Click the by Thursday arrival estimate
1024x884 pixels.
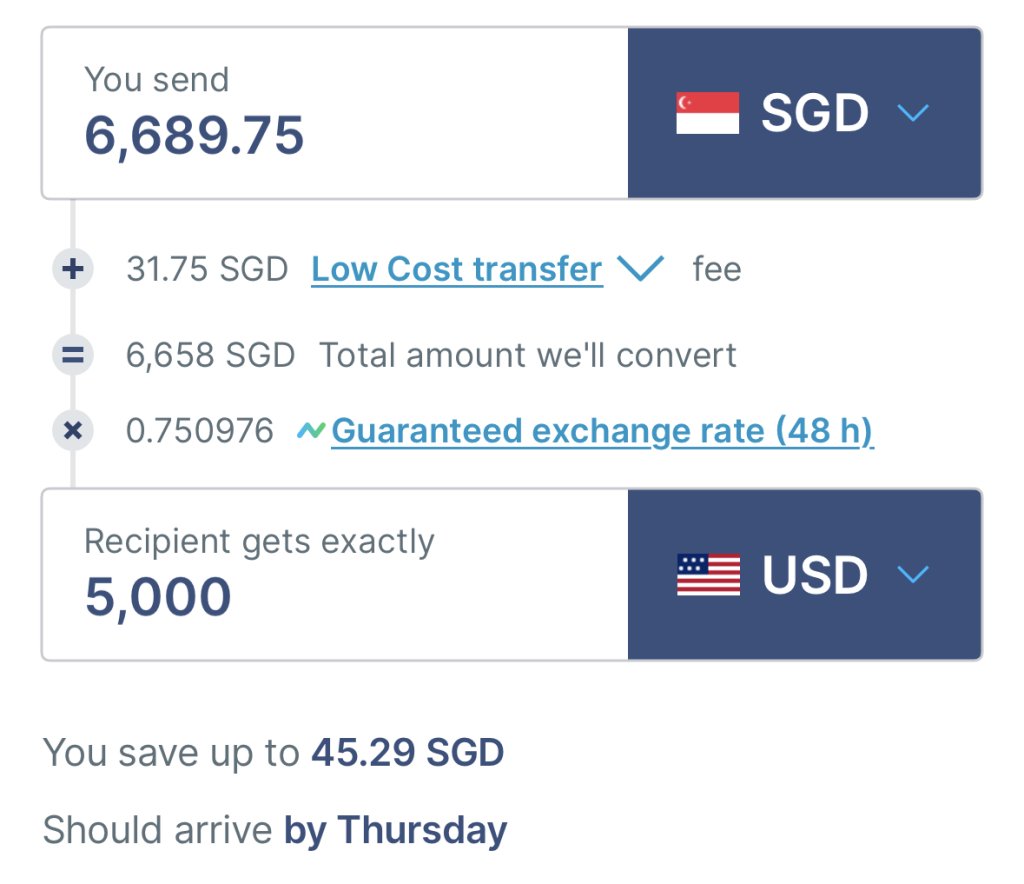pyautogui.click(x=395, y=830)
